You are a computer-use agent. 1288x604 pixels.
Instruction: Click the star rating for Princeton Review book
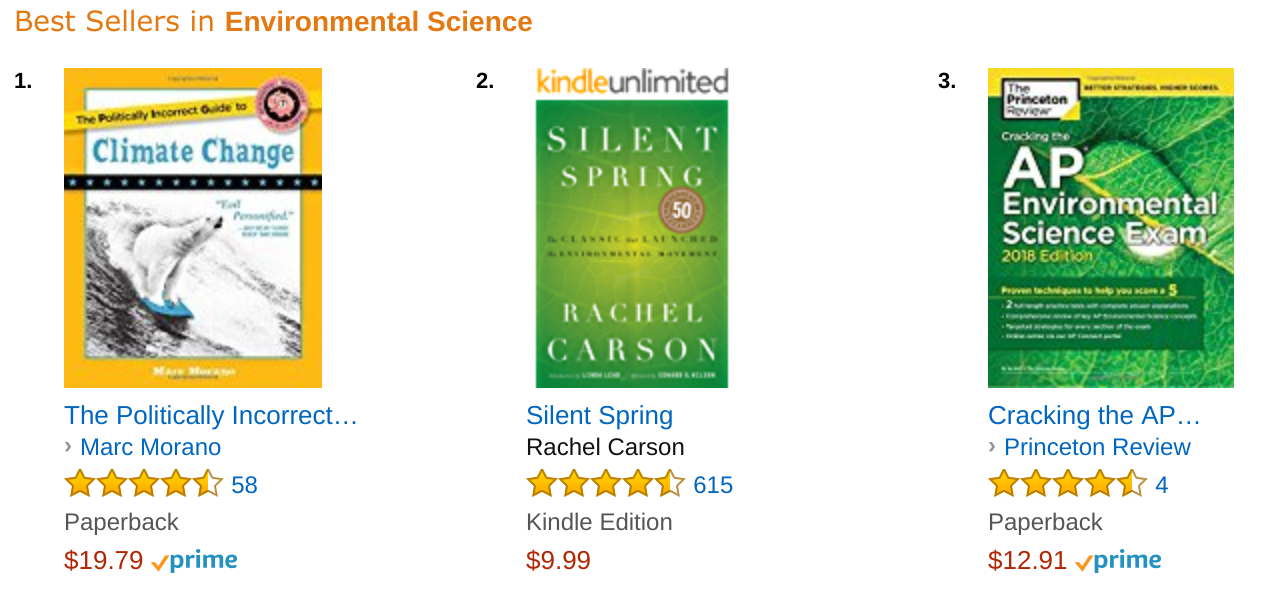pyautogui.click(x=1067, y=485)
